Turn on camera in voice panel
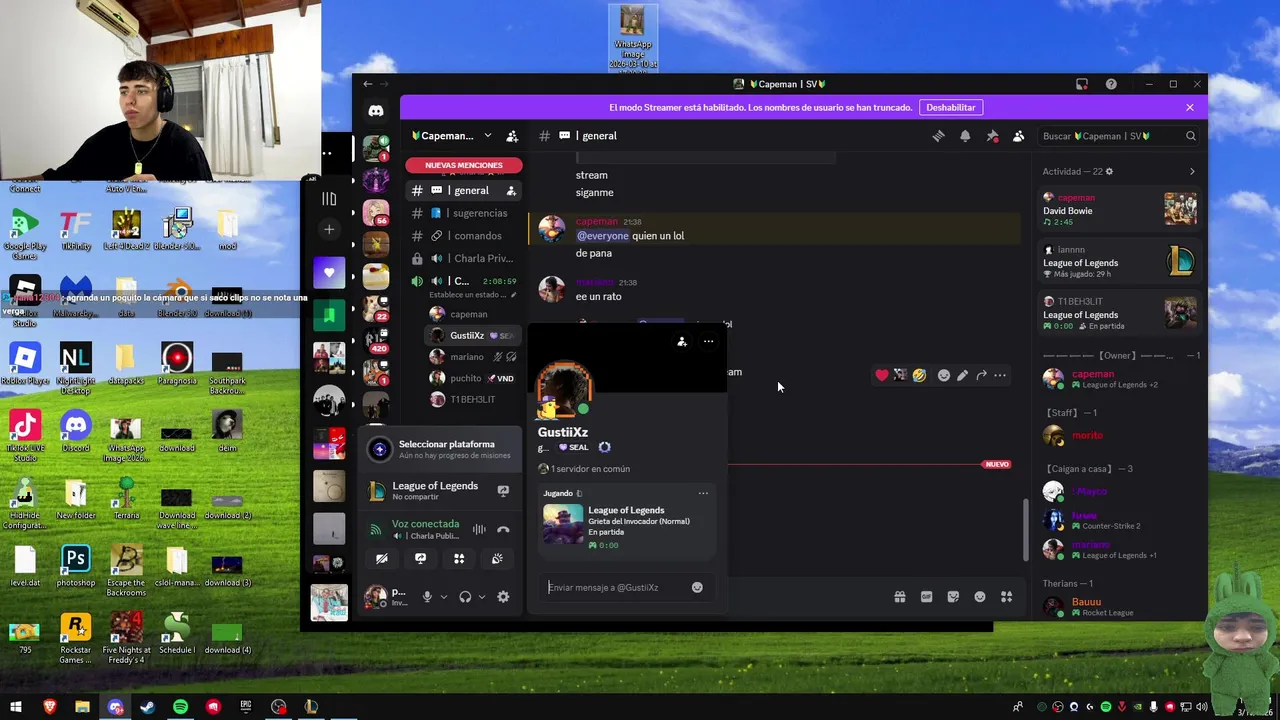The image size is (1280, 720). click(x=381, y=559)
